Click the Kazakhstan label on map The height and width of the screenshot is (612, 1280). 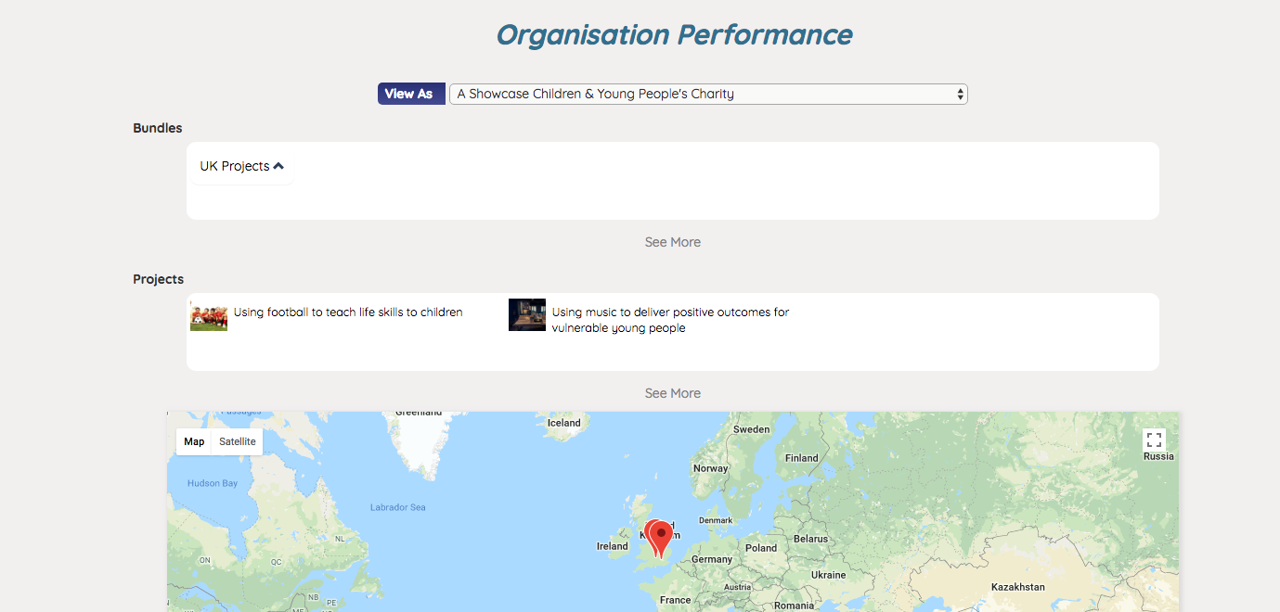[x=1018, y=587]
